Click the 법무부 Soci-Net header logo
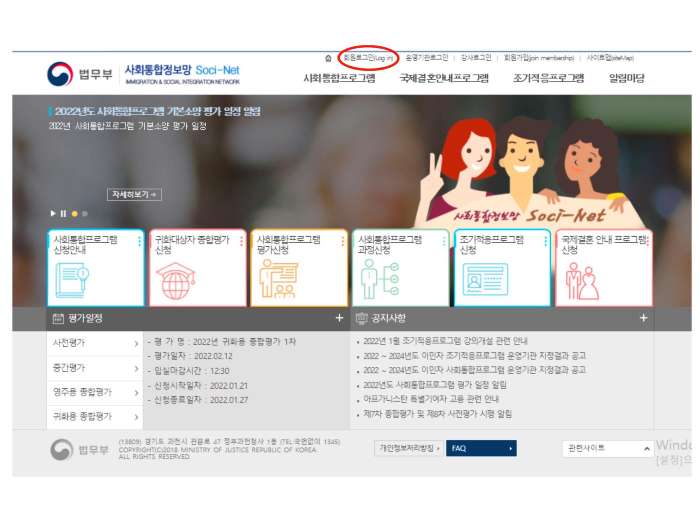This screenshot has width=700, height=526. point(144,74)
